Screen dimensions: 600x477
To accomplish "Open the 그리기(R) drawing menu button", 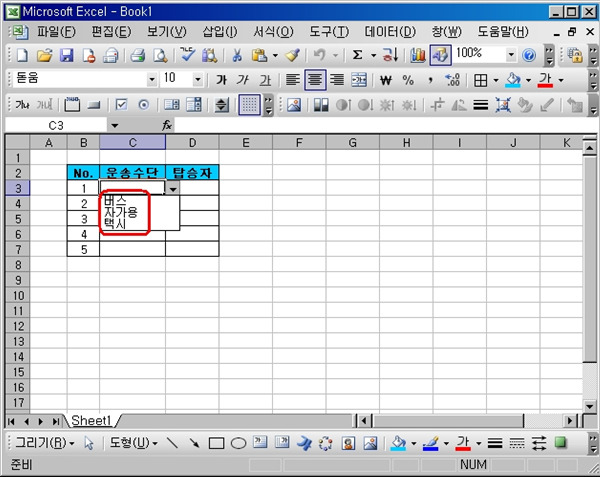I will click(45, 443).
